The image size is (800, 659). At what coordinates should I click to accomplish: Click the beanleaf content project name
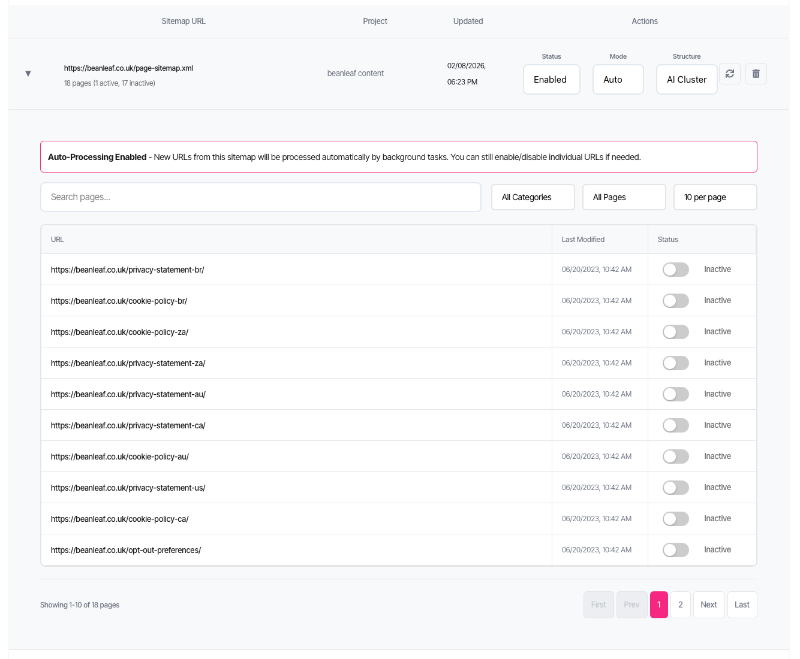pos(356,73)
